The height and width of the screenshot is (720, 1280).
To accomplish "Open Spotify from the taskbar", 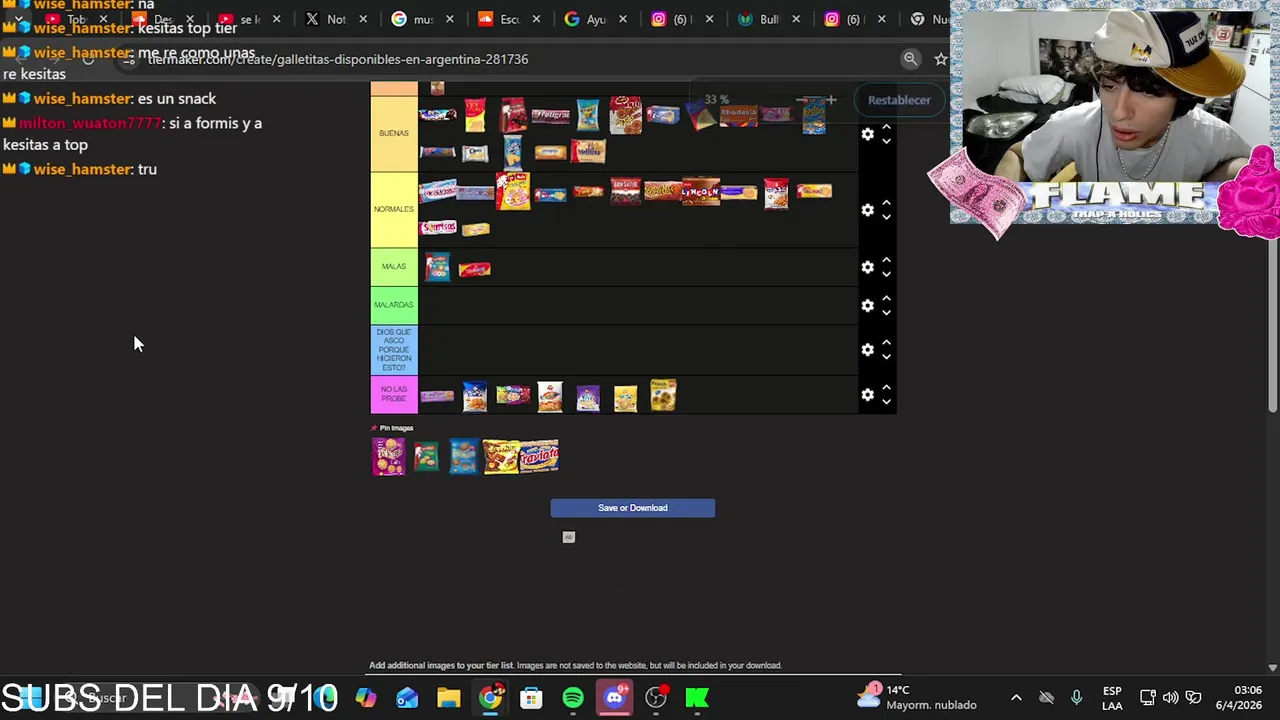I will click(573, 697).
